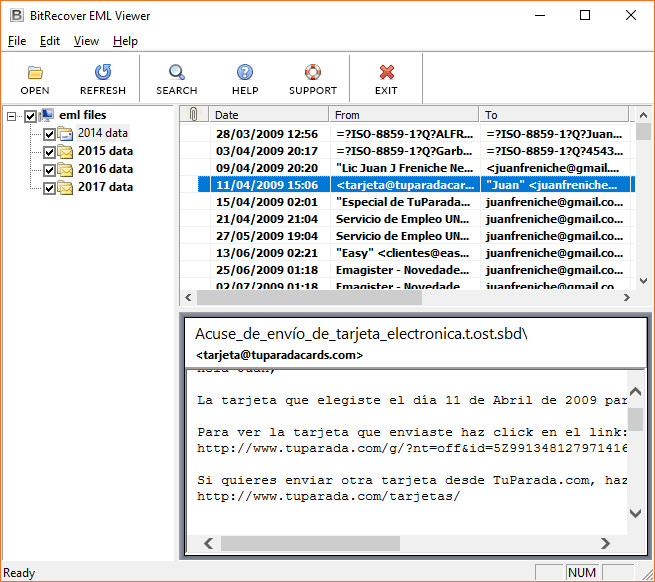Maximize the BitRecover EML Viewer window
Viewport: 655px width, 582px height.
tap(585, 15)
